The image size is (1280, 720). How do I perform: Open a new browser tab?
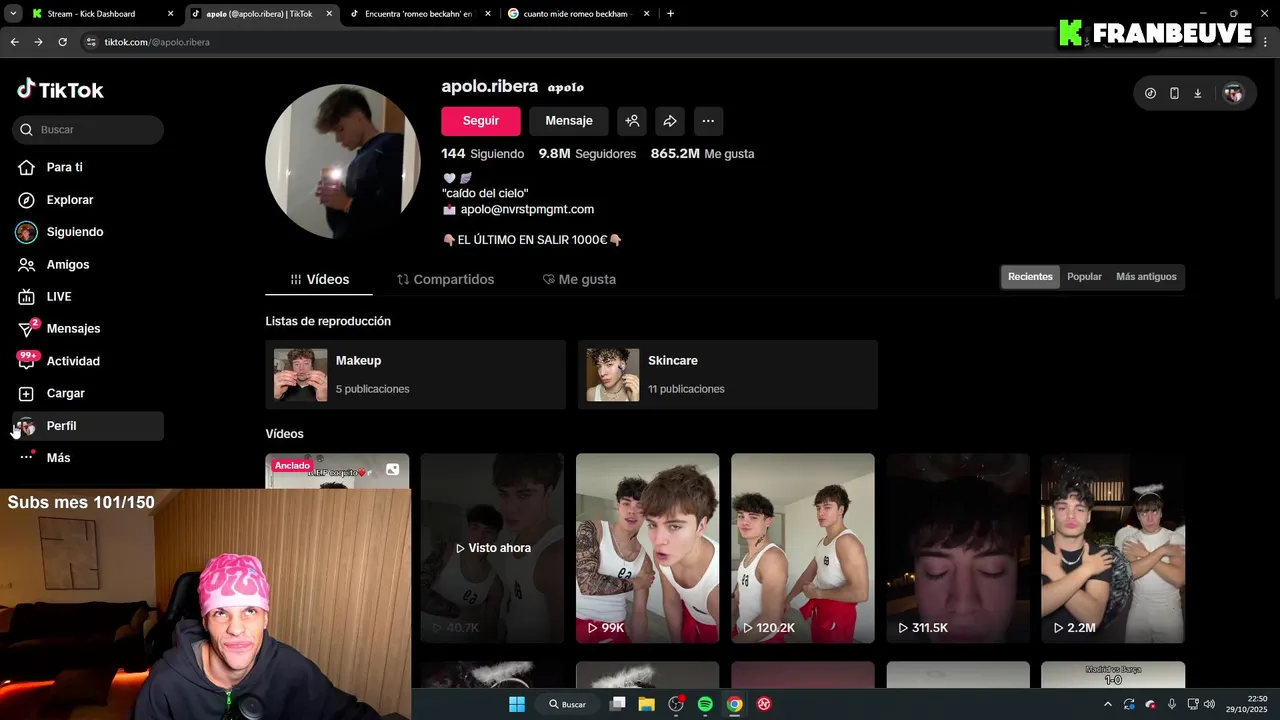coord(670,14)
